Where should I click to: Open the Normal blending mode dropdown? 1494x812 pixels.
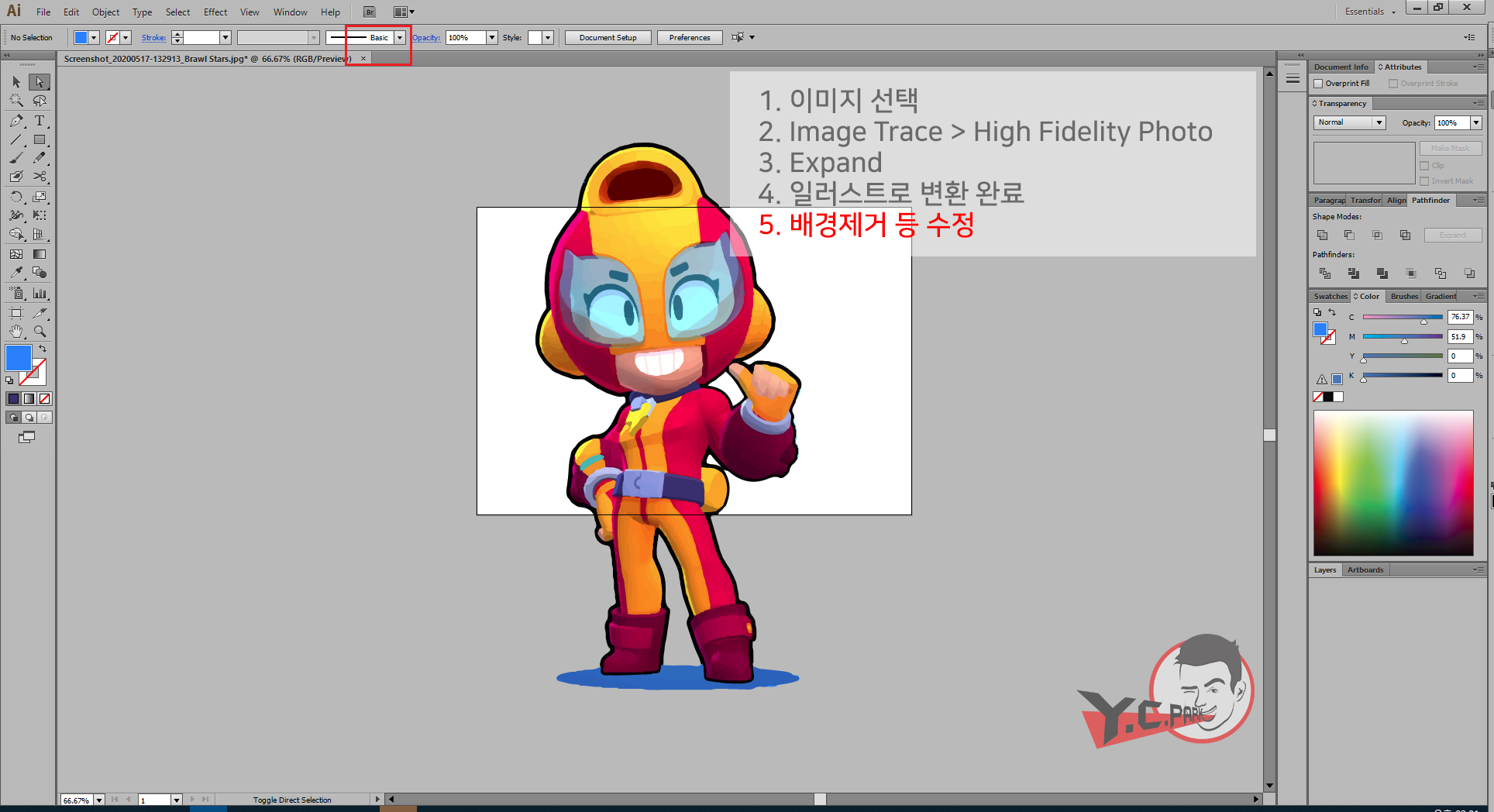[1349, 122]
